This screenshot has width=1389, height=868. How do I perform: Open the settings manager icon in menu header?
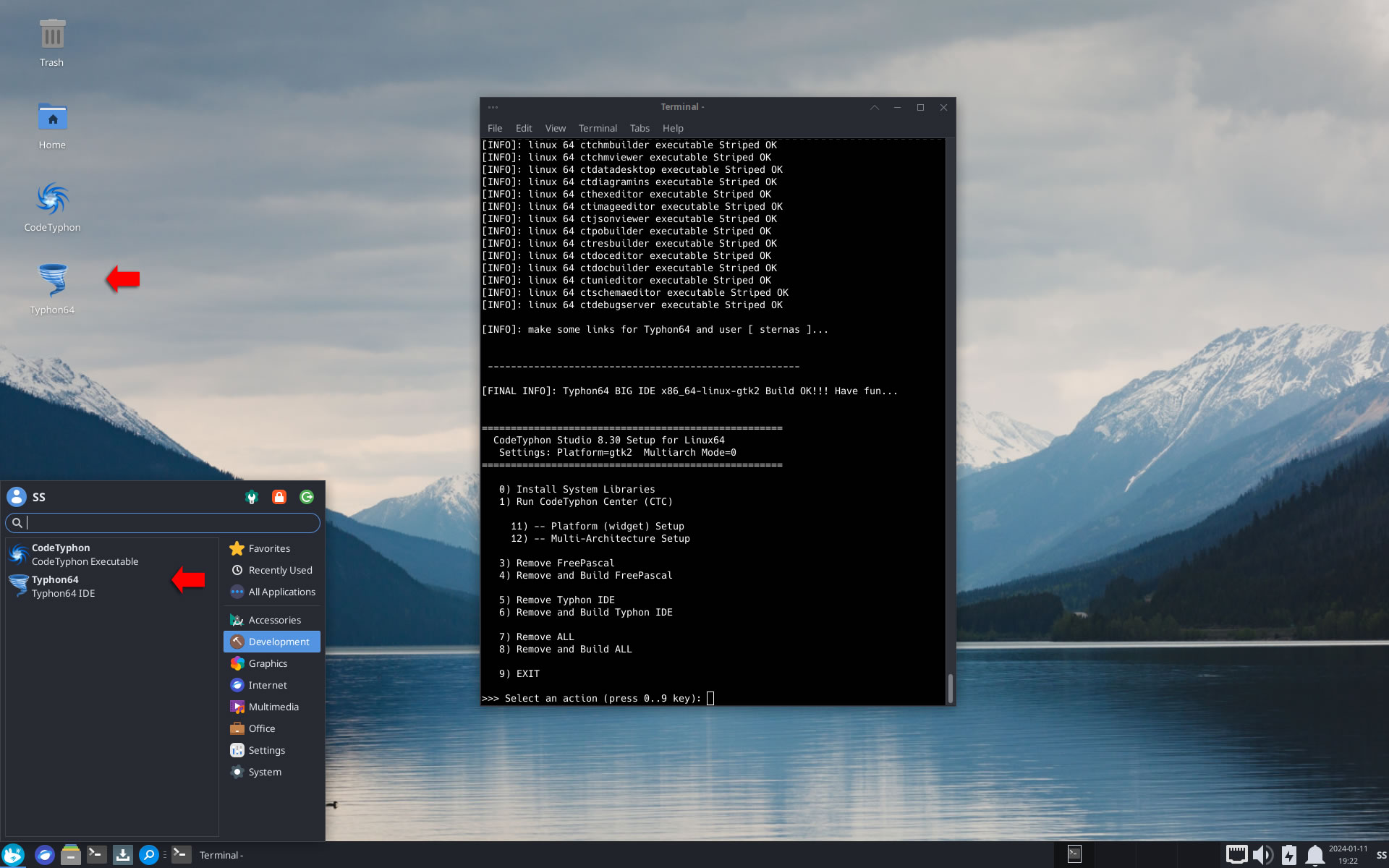252,497
